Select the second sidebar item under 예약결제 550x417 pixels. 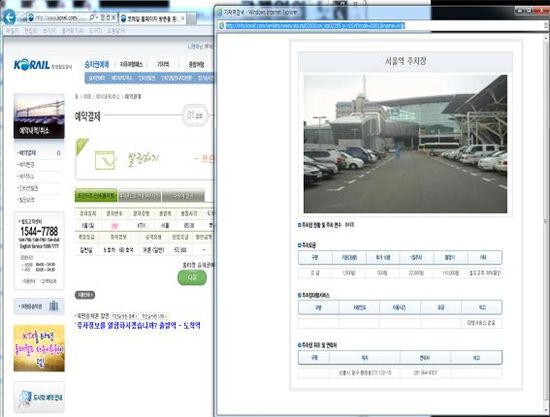point(27,164)
